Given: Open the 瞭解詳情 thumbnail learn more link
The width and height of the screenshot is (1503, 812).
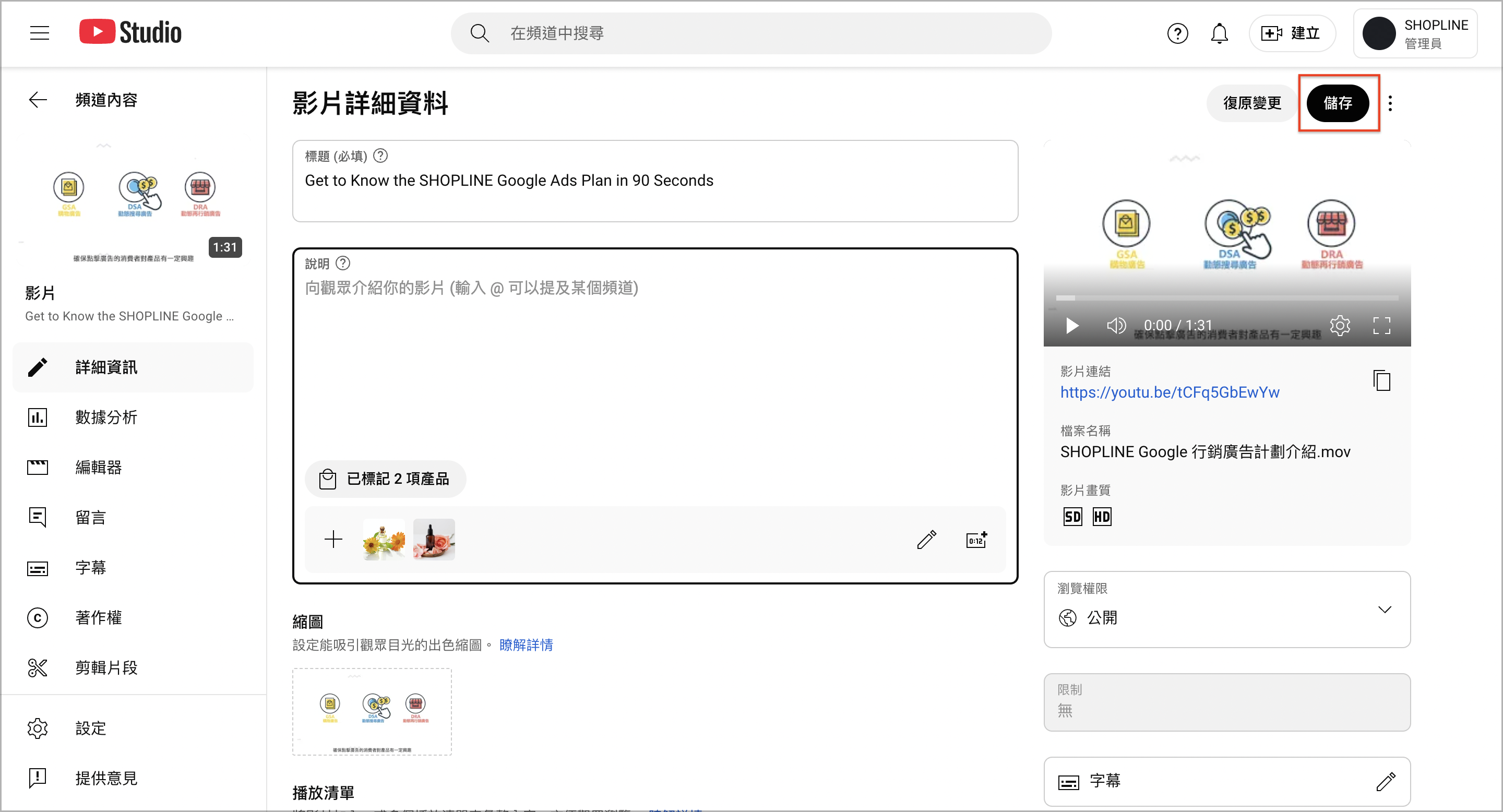Looking at the screenshot, I should point(526,644).
